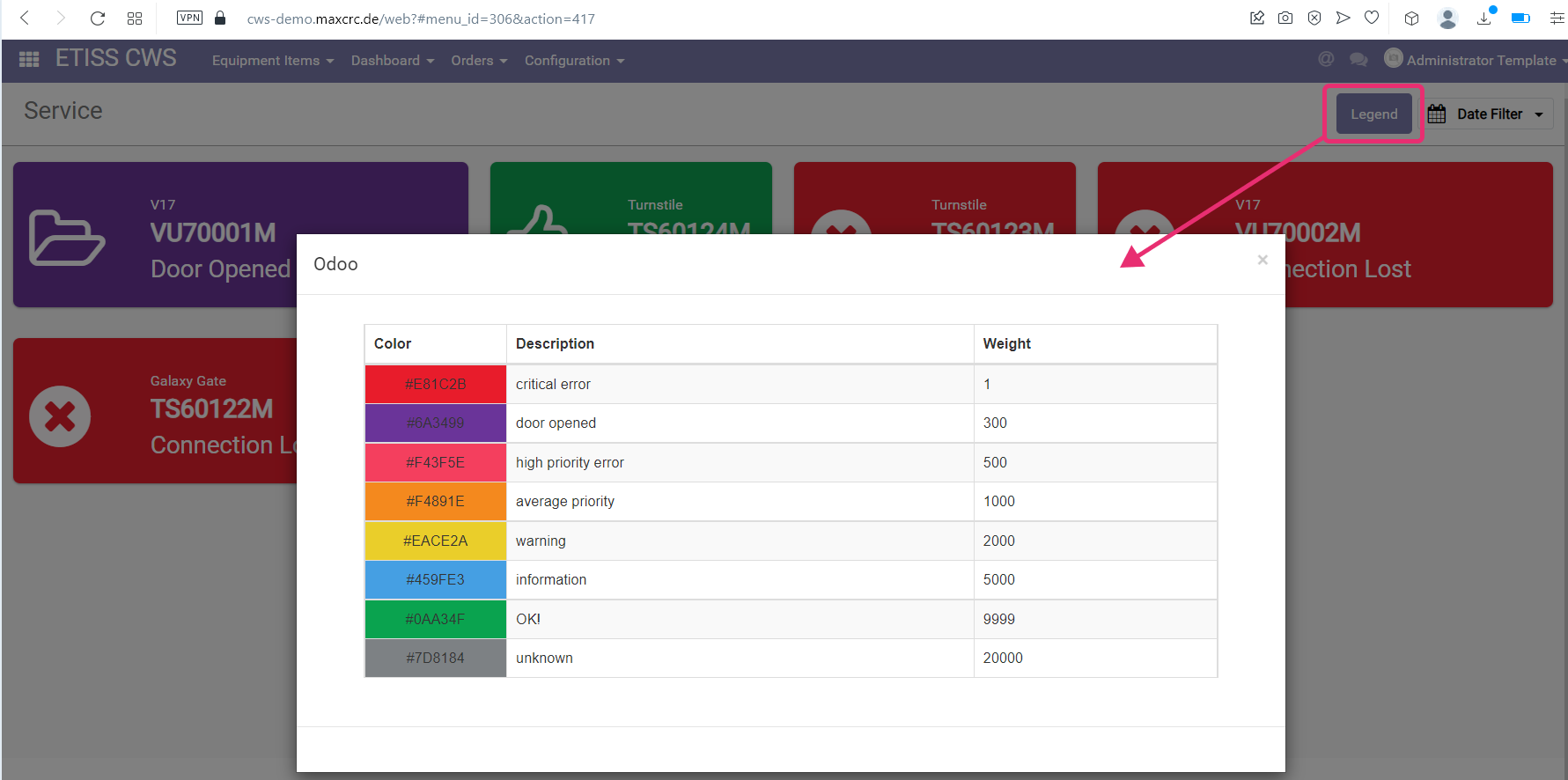1568x780 pixels.
Task: Click the calendar icon beside Date Filter
Action: click(x=1437, y=114)
